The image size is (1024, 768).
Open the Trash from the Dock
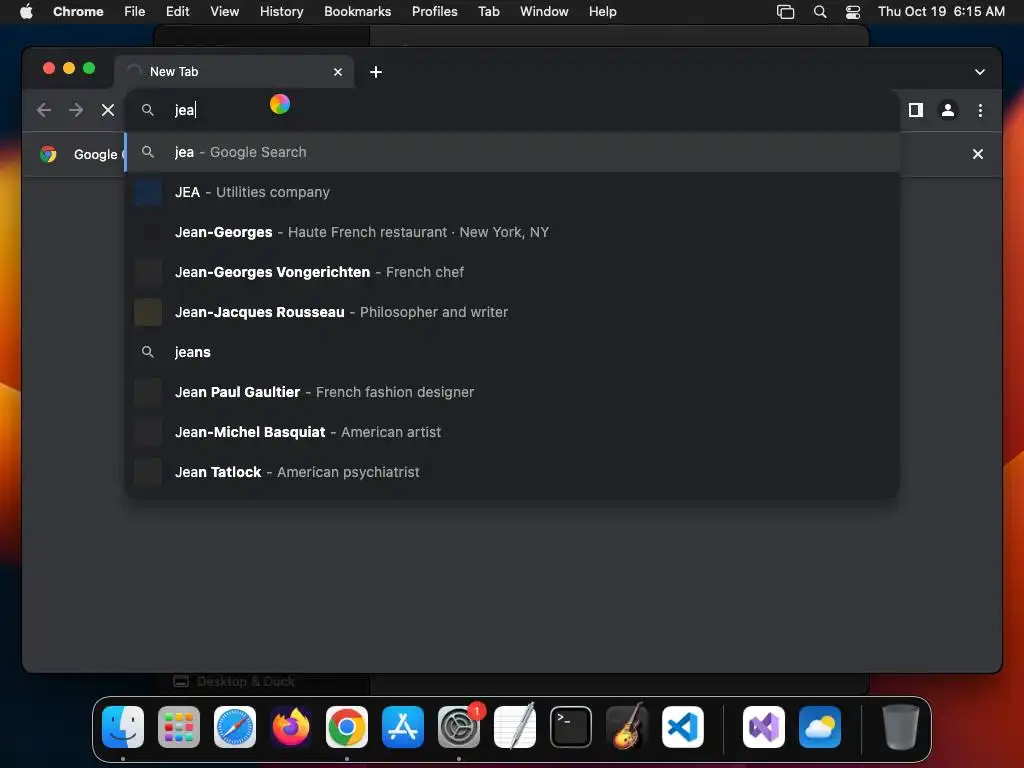pyautogui.click(x=901, y=727)
